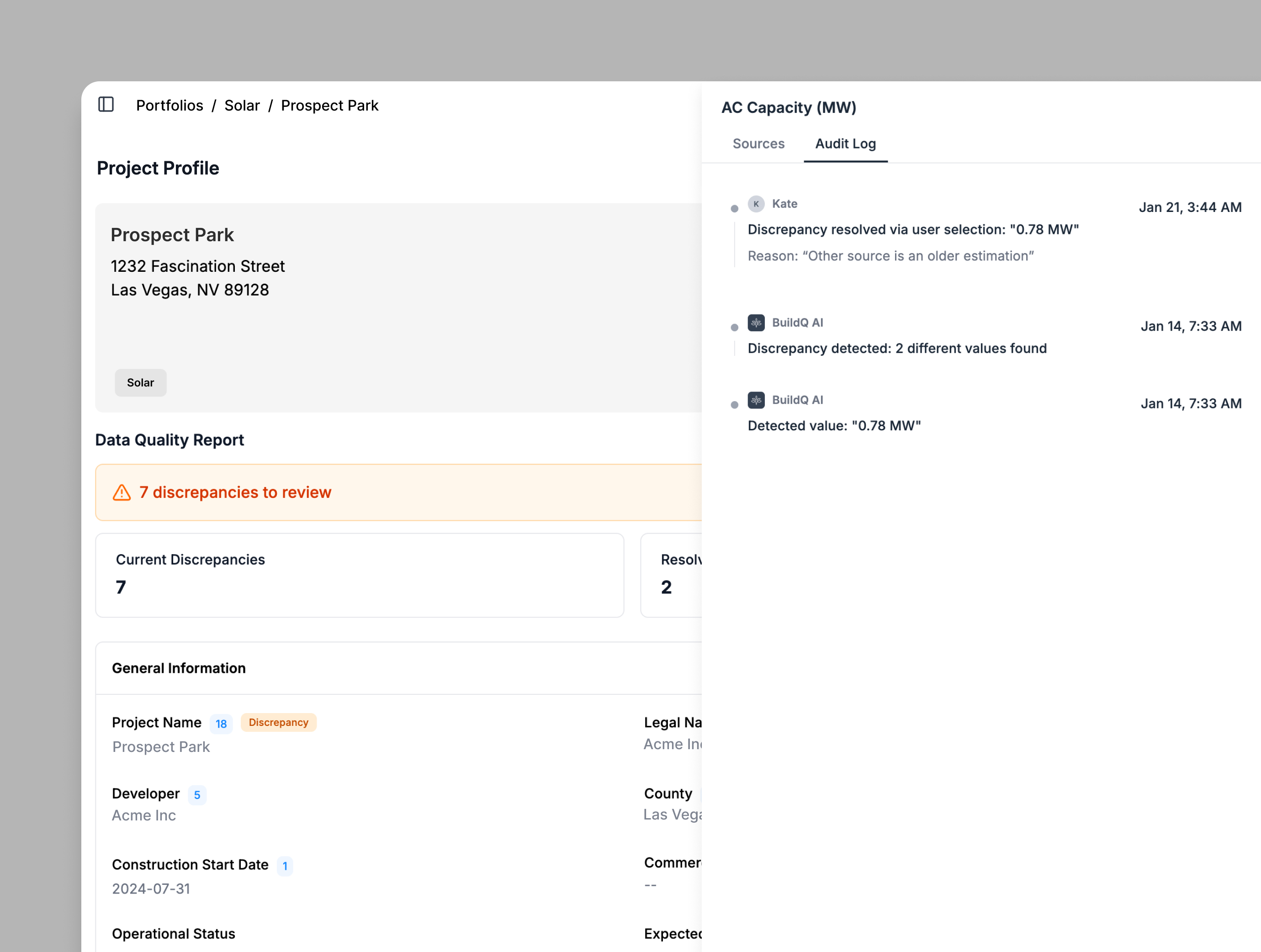Image resolution: width=1261 pixels, height=952 pixels.
Task: Open the 5 sources badge for Developer
Action: point(197,795)
